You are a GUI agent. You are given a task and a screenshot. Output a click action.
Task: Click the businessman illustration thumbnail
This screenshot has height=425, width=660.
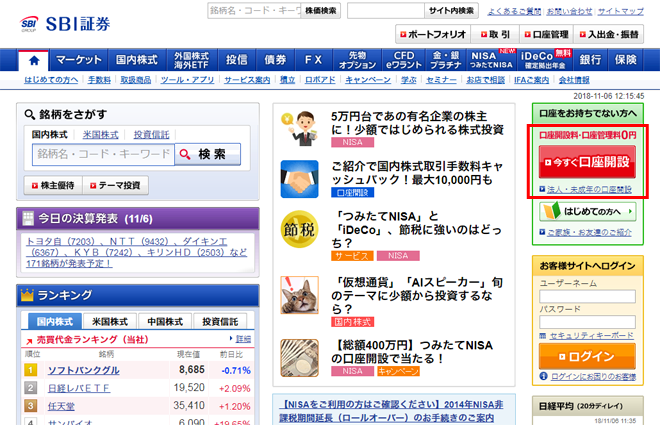(299, 129)
